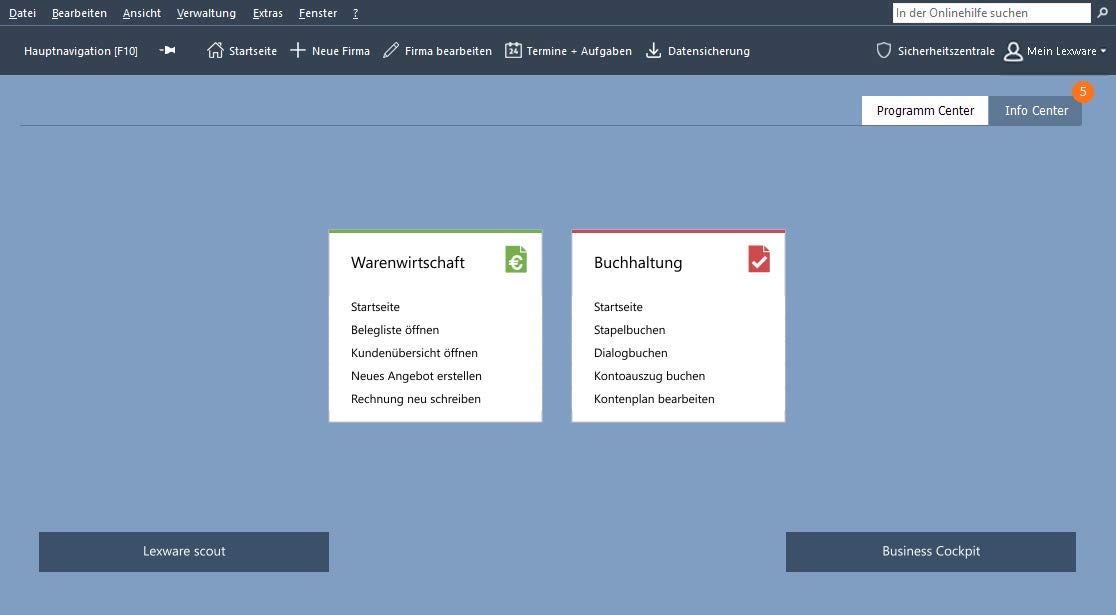Click Termine + Aufgaben text in toolbar
This screenshot has width=1116, height=615.
coord(579,51)
